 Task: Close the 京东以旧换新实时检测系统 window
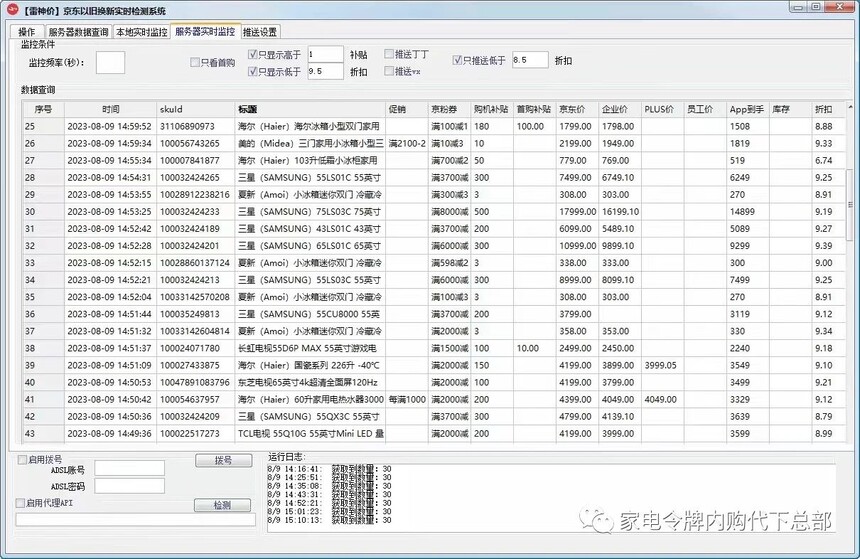[x=840, y=7]
